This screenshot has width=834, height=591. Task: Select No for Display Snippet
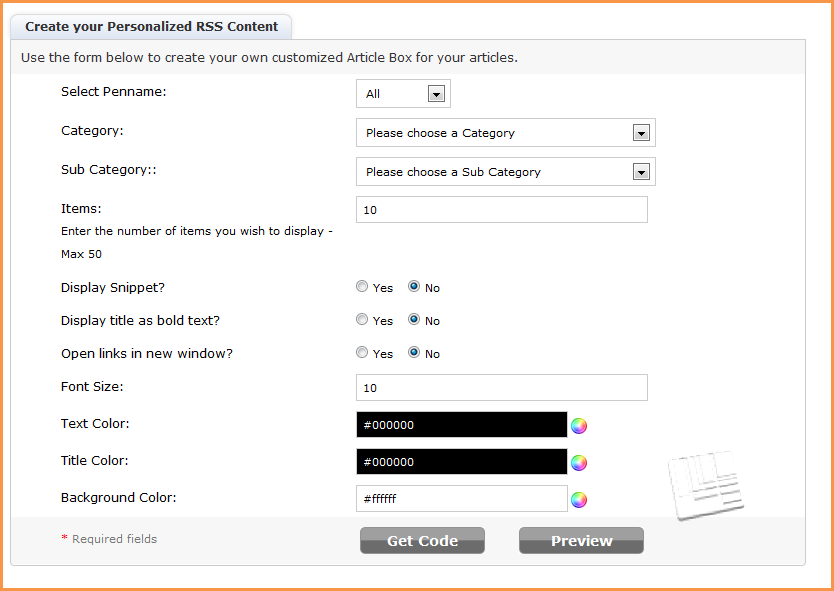(414, 287)
